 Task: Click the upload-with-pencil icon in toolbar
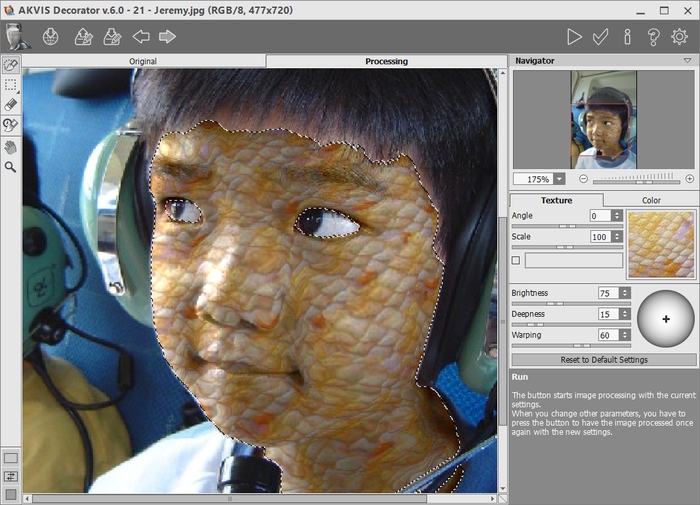(84, 37)
